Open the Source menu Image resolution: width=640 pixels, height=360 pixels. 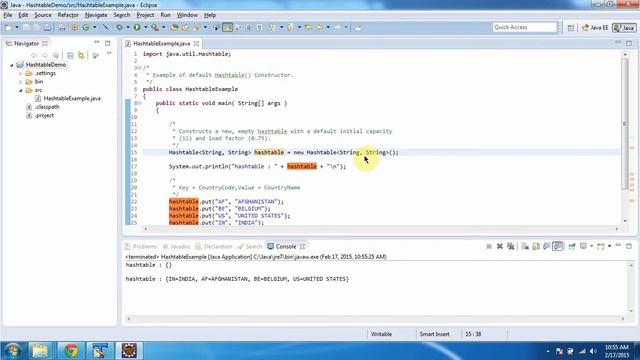(43, 15)
